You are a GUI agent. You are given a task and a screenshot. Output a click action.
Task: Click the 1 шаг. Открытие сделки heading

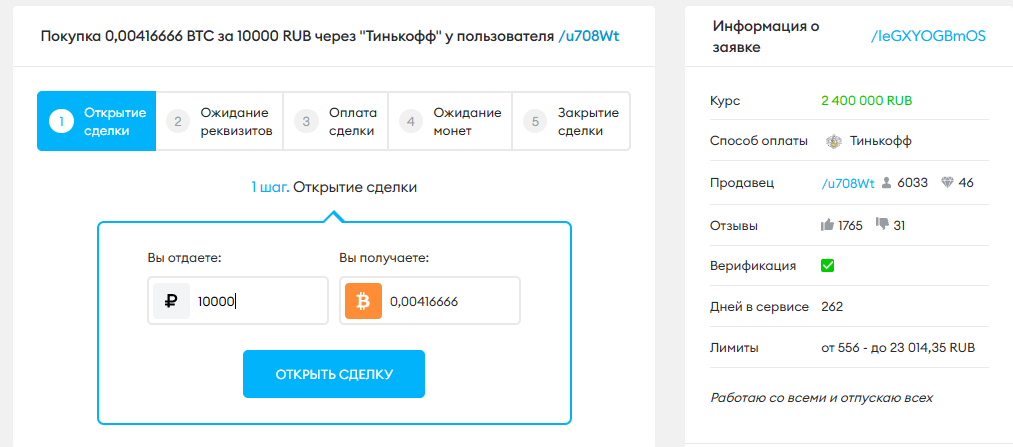334,187
